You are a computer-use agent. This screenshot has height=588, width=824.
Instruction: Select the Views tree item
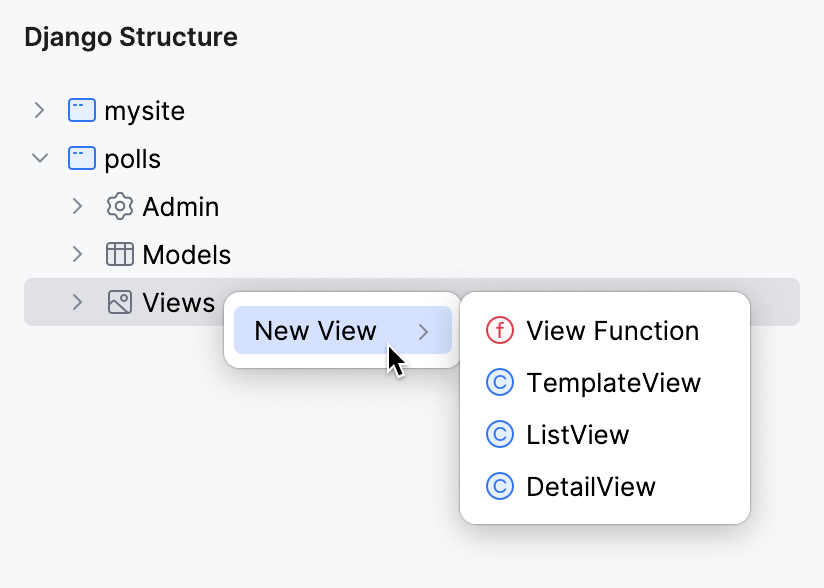[176, 302]
